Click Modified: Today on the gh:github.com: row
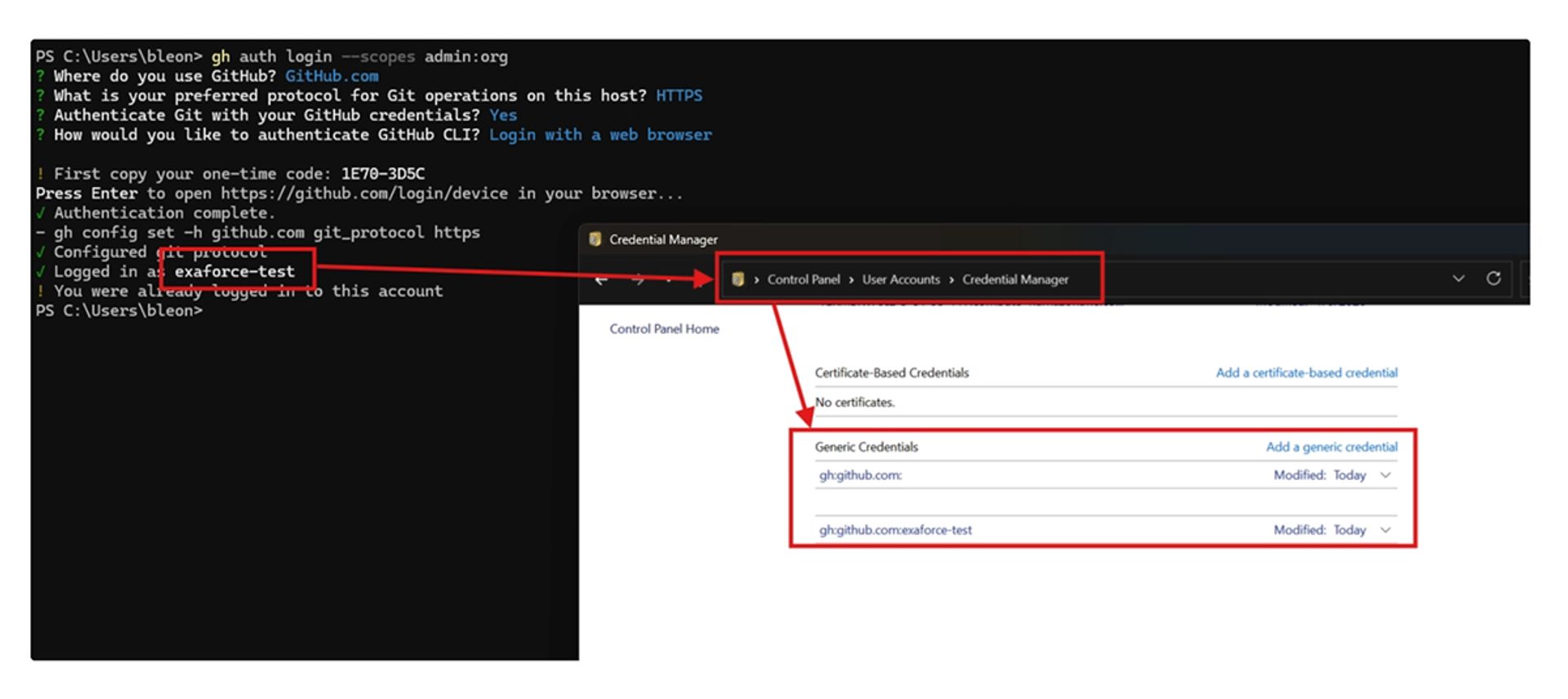The image size is (1568, 699). (x=1320, y=475)
